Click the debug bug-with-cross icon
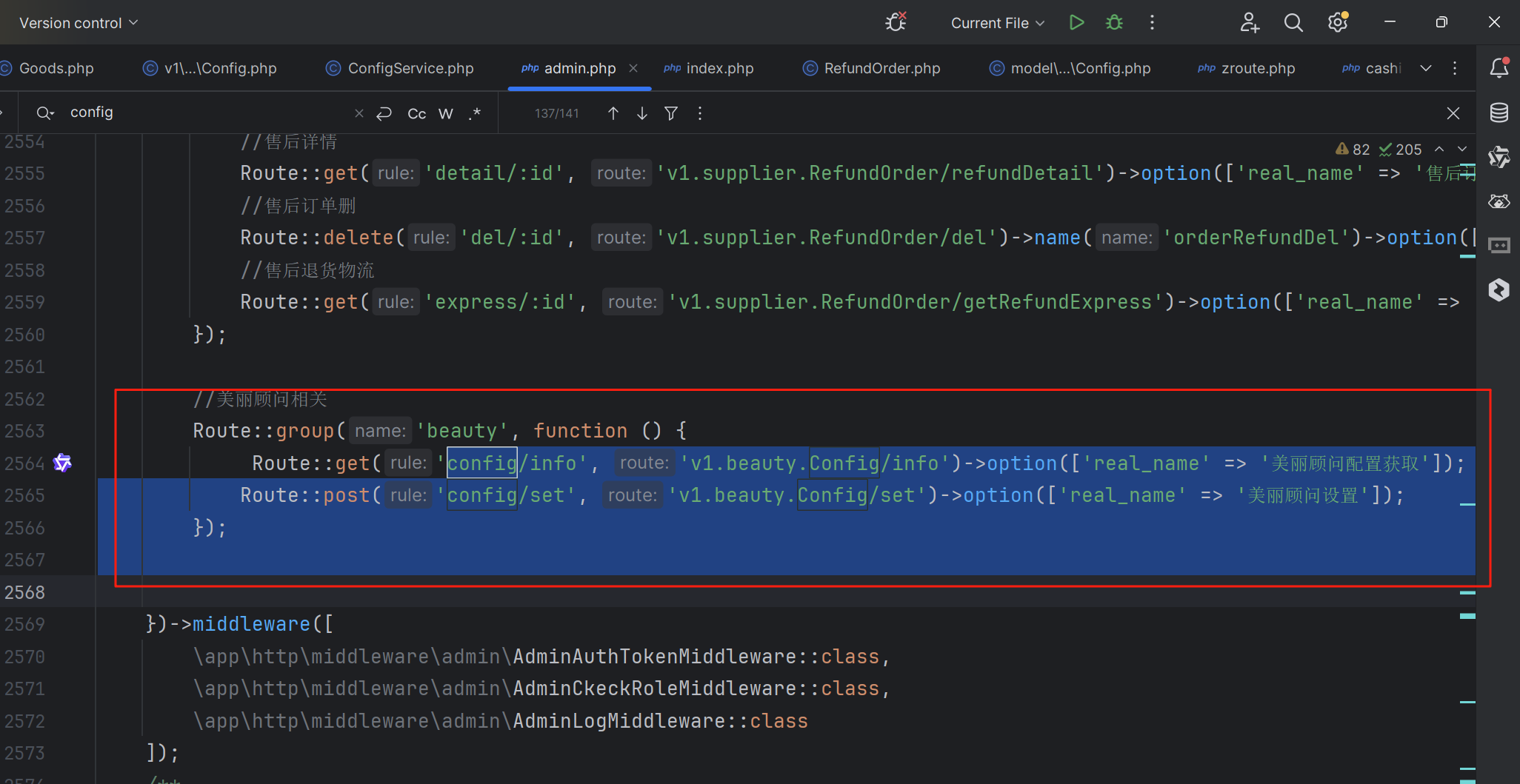 coord(896,22)
